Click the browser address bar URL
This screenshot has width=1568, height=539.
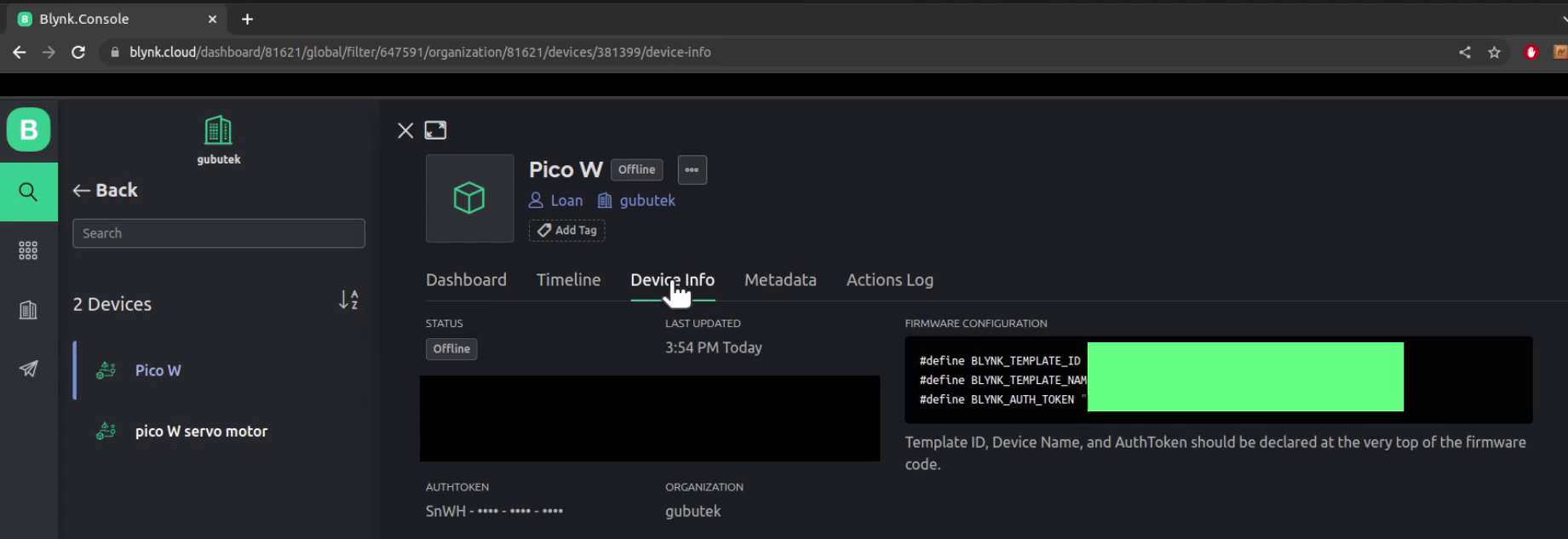(x=420, y=52)
